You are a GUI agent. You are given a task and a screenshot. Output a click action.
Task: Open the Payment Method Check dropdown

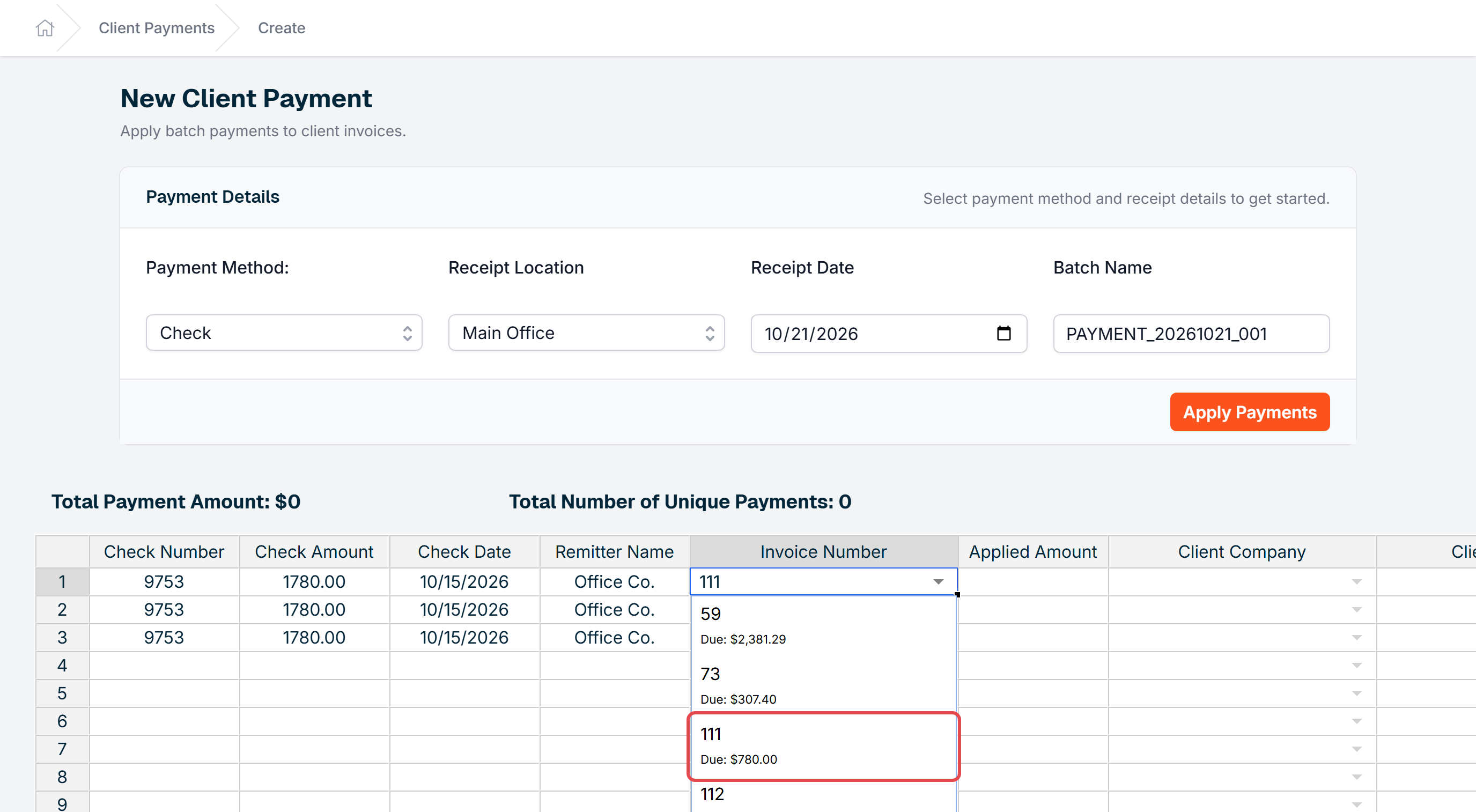coord(284,333)
